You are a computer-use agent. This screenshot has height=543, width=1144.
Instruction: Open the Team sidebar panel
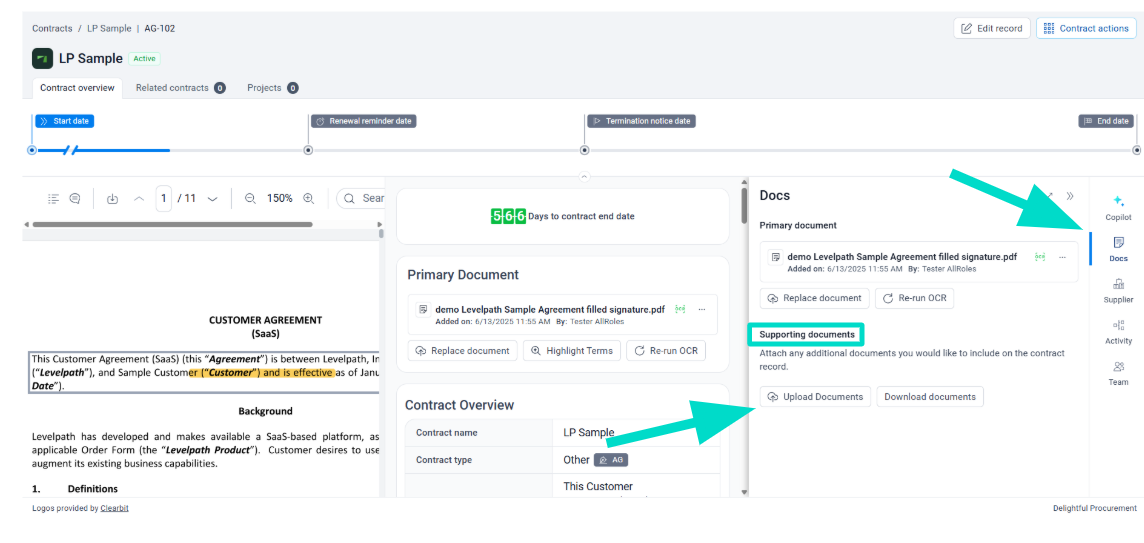pyautogui.click(x=1118, y=372)
